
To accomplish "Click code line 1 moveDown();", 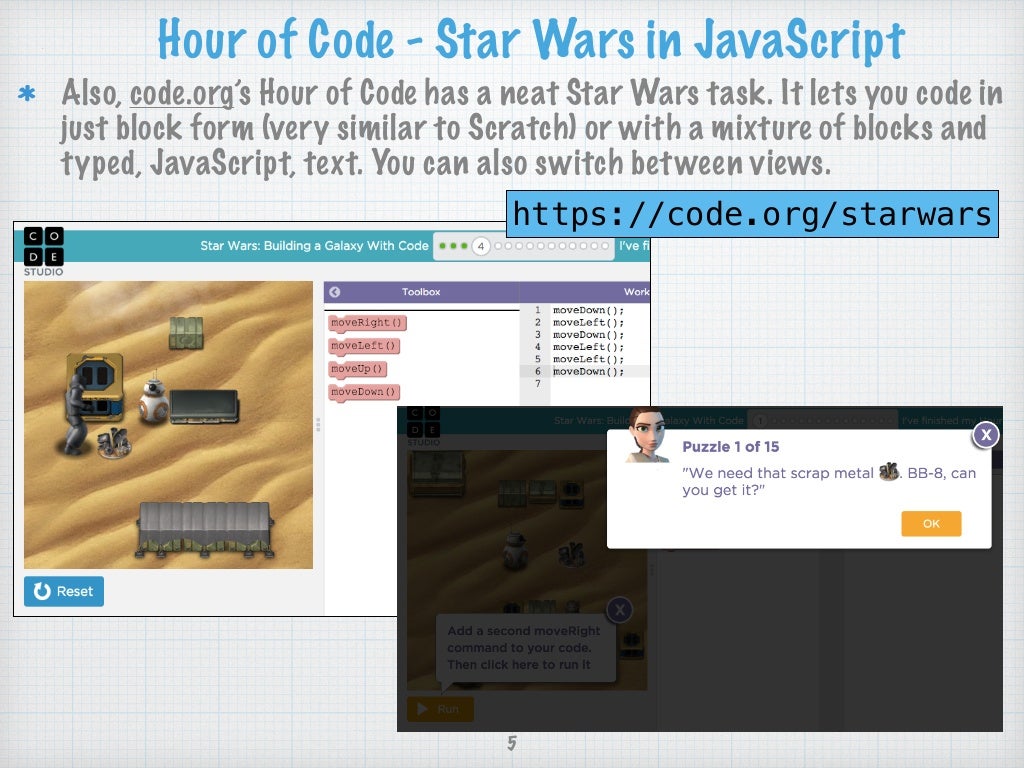I will (588, 310).
